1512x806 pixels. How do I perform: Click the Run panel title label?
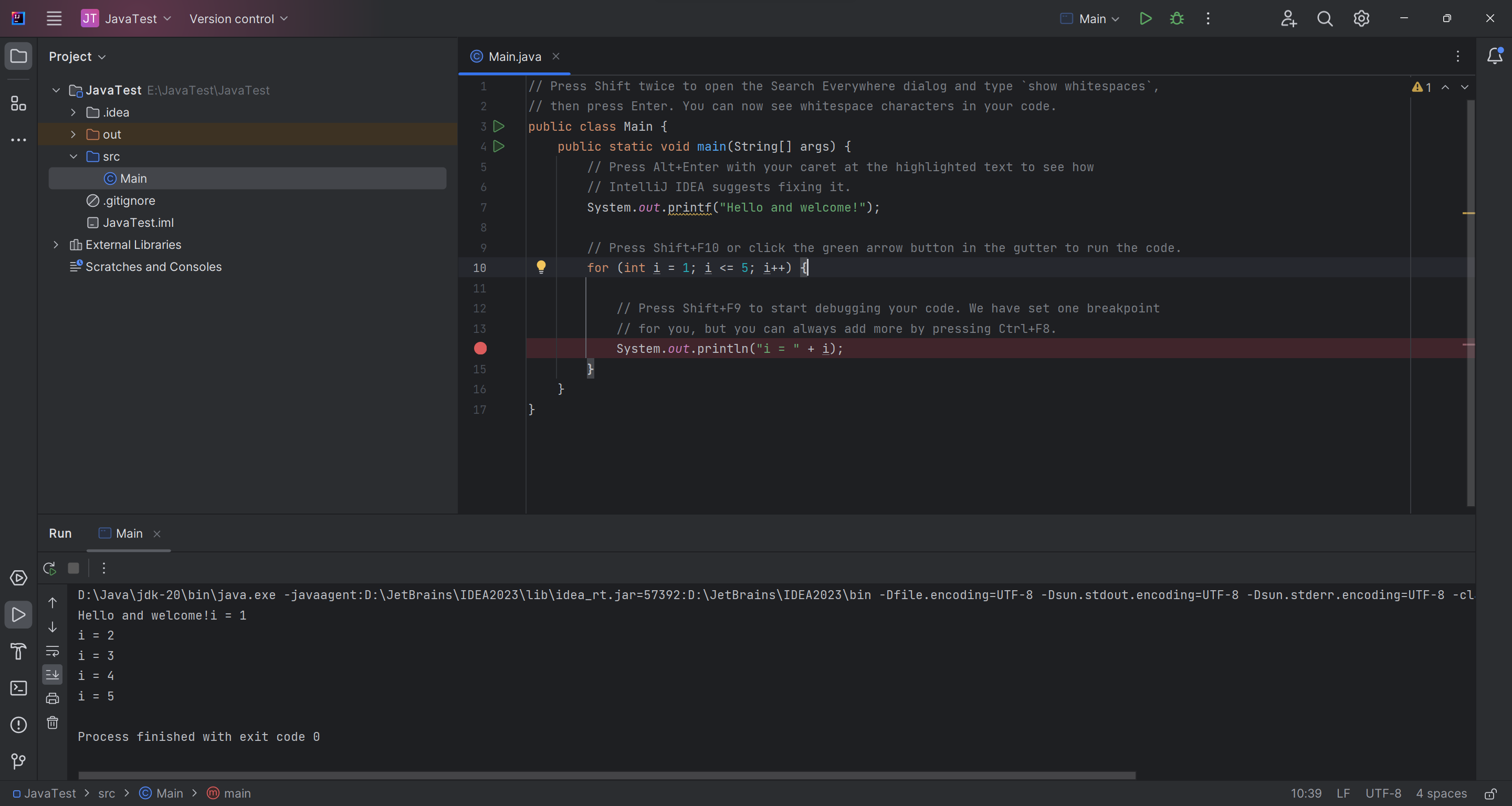pos(60,533)
